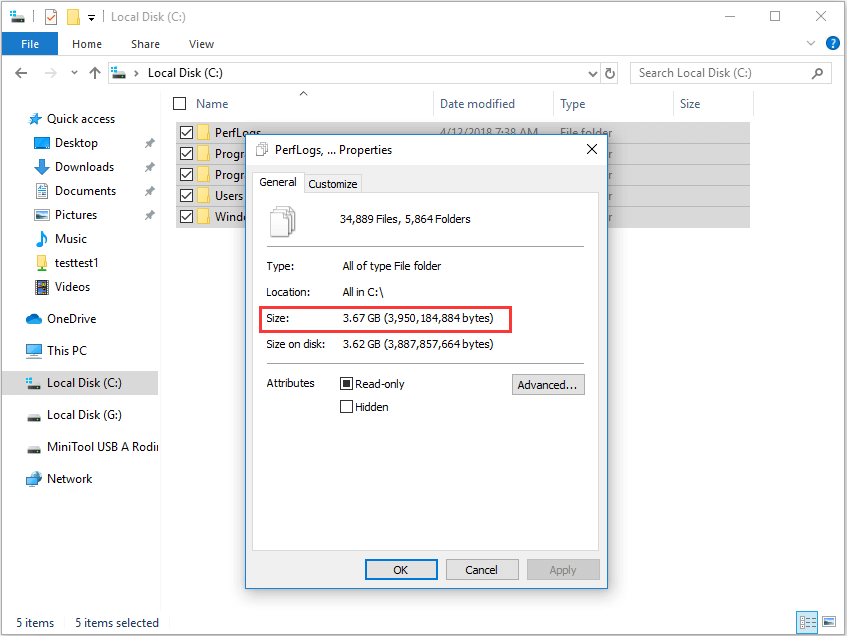Open Documents in Quick access

pyautogui.click(x=85, y=191)
